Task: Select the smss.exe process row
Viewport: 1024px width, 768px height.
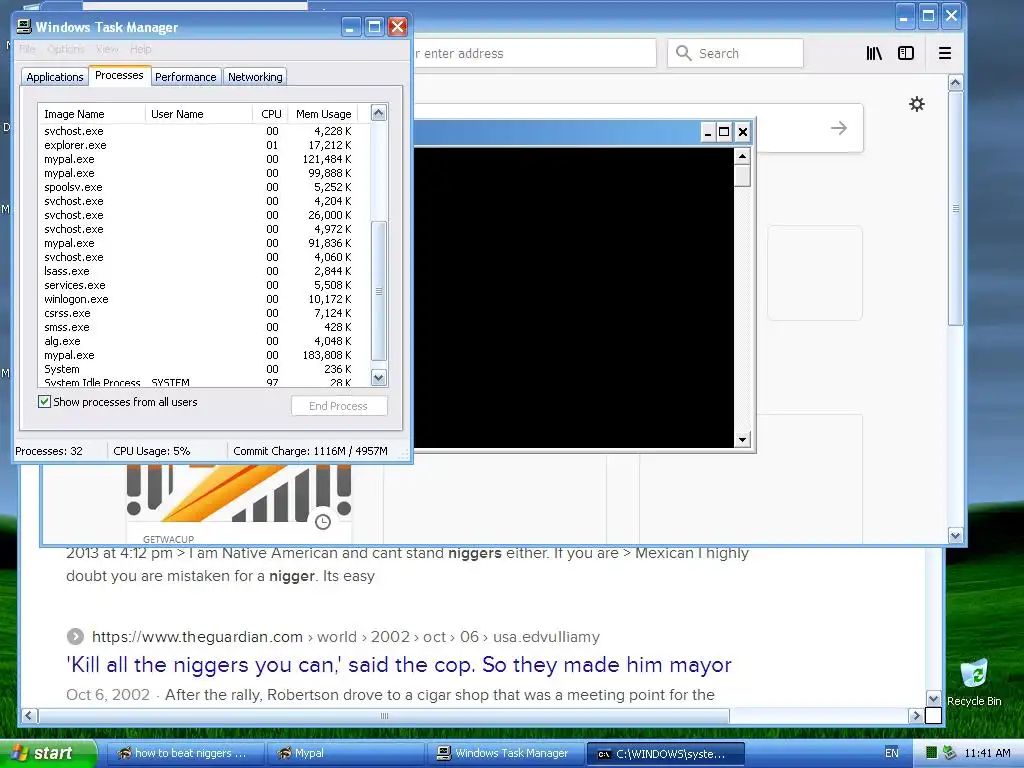Action: click(x=204, y=327)
